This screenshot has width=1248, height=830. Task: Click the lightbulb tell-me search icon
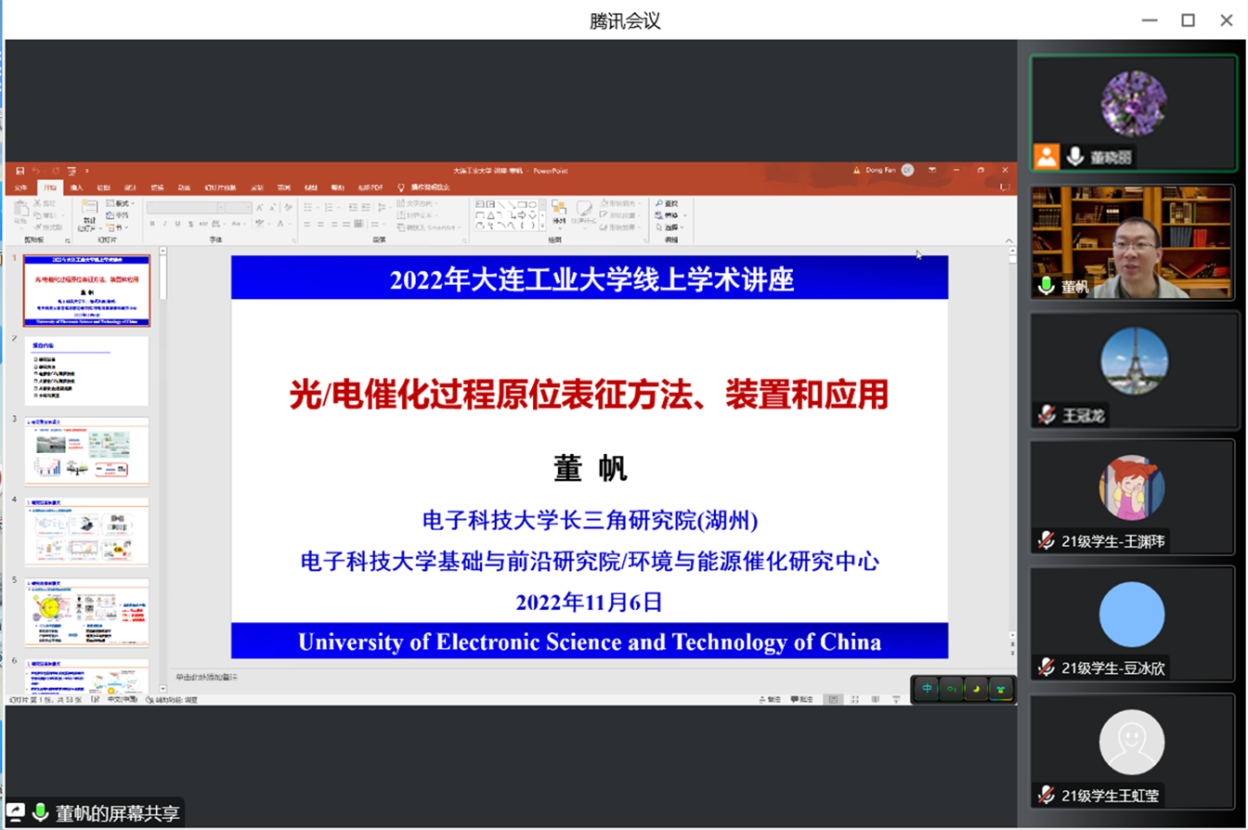point(401,187)
